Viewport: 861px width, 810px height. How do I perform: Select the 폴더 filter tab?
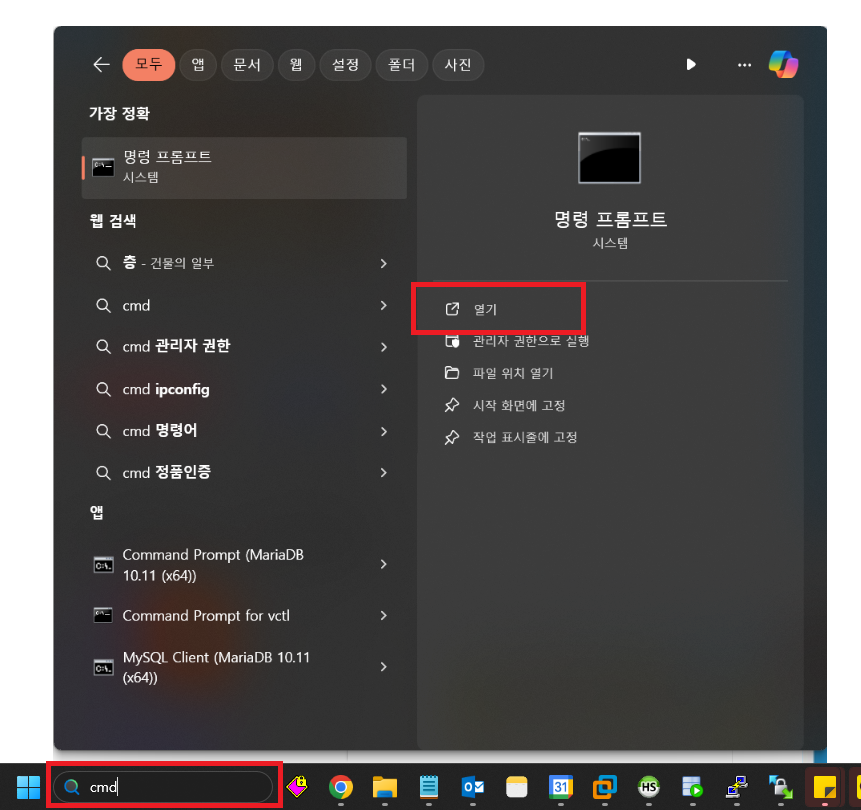[x=401, y=65]
